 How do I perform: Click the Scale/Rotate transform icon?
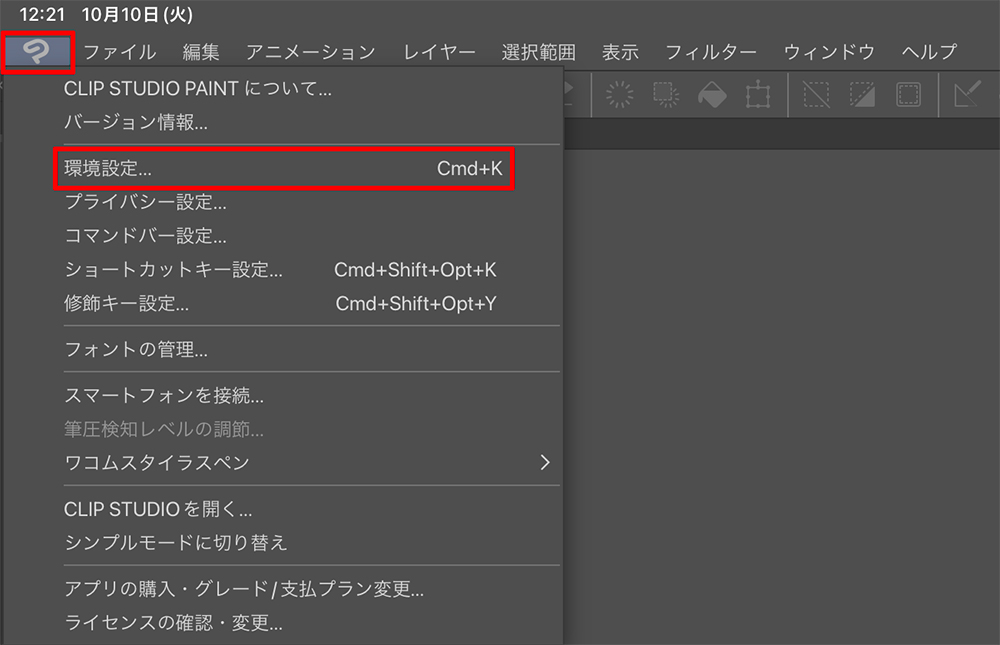[758, 95]
